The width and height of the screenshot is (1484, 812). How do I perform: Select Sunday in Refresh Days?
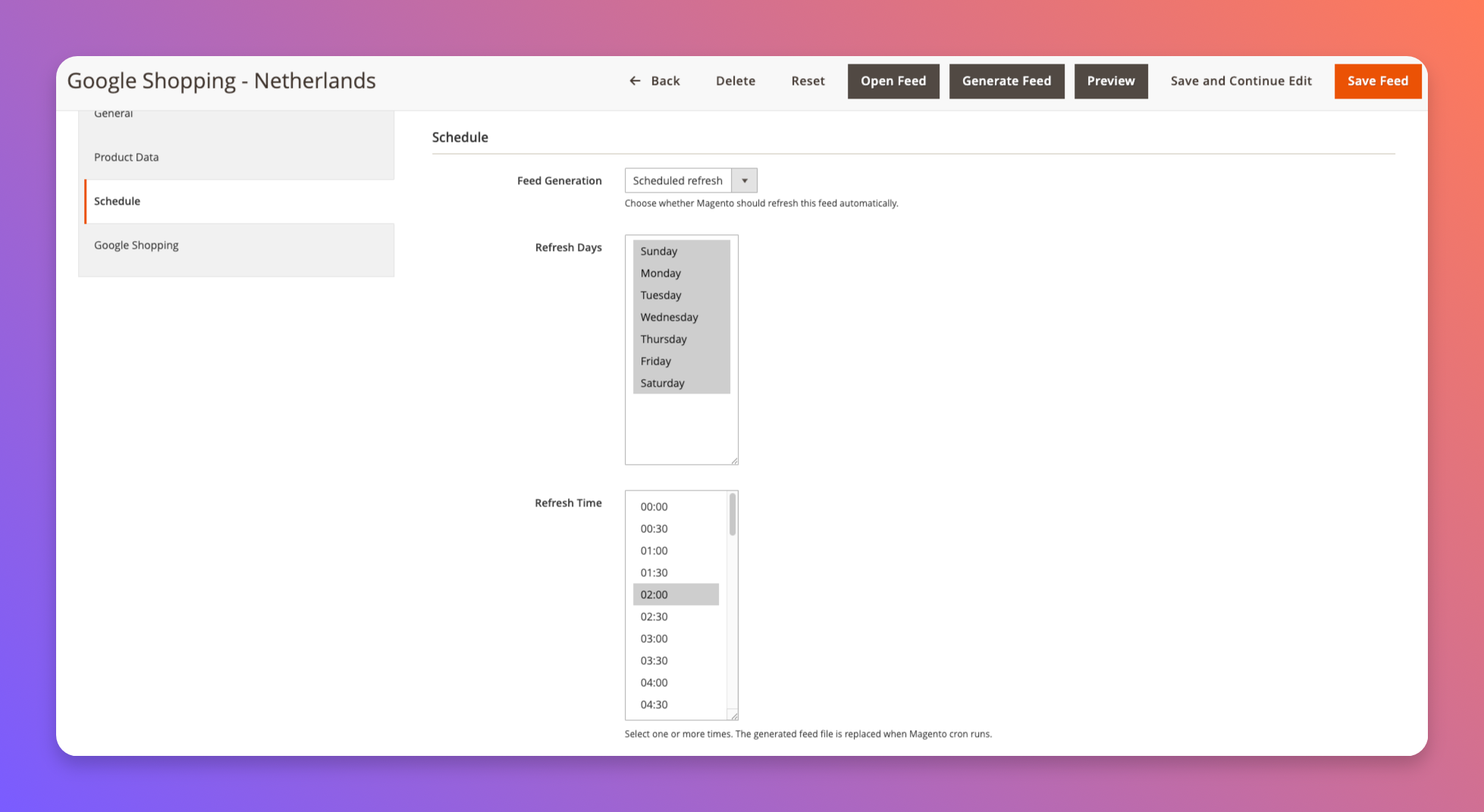coord(681,251)
